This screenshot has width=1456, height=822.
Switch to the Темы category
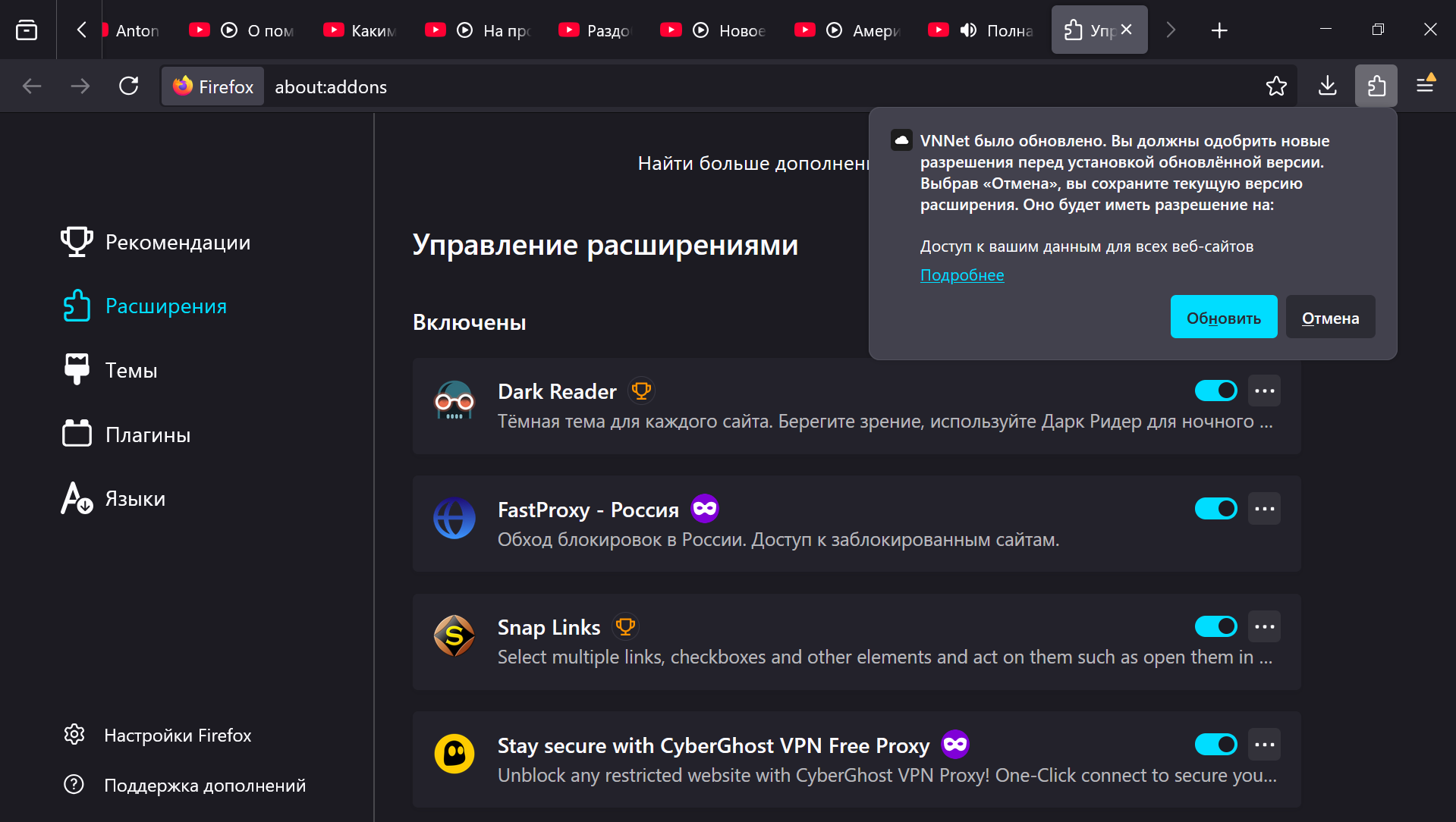[x=110, y=370]
